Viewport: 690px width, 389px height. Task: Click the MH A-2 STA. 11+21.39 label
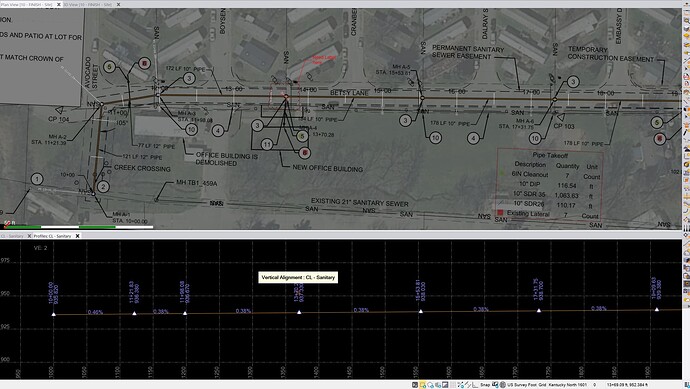click(49, 139)
